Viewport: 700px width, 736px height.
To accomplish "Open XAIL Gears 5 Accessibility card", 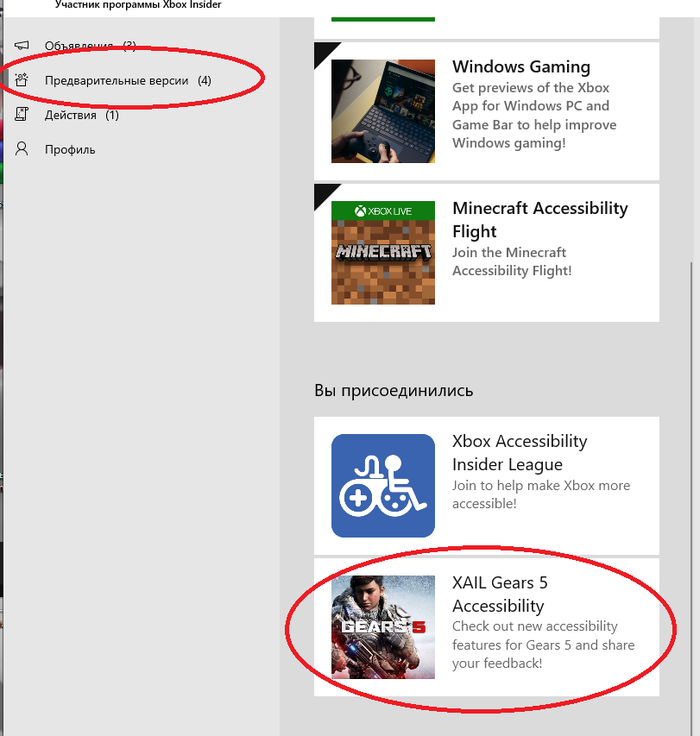I will point(486,627).
